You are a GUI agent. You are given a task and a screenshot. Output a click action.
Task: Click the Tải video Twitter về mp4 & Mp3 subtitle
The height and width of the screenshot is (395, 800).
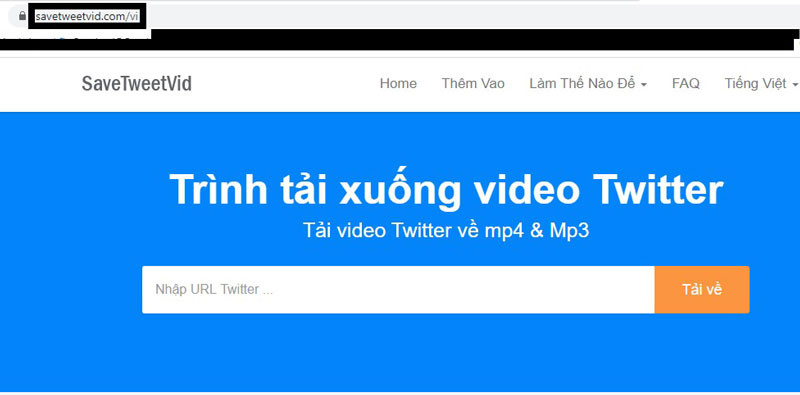click(x=446, y=231)
